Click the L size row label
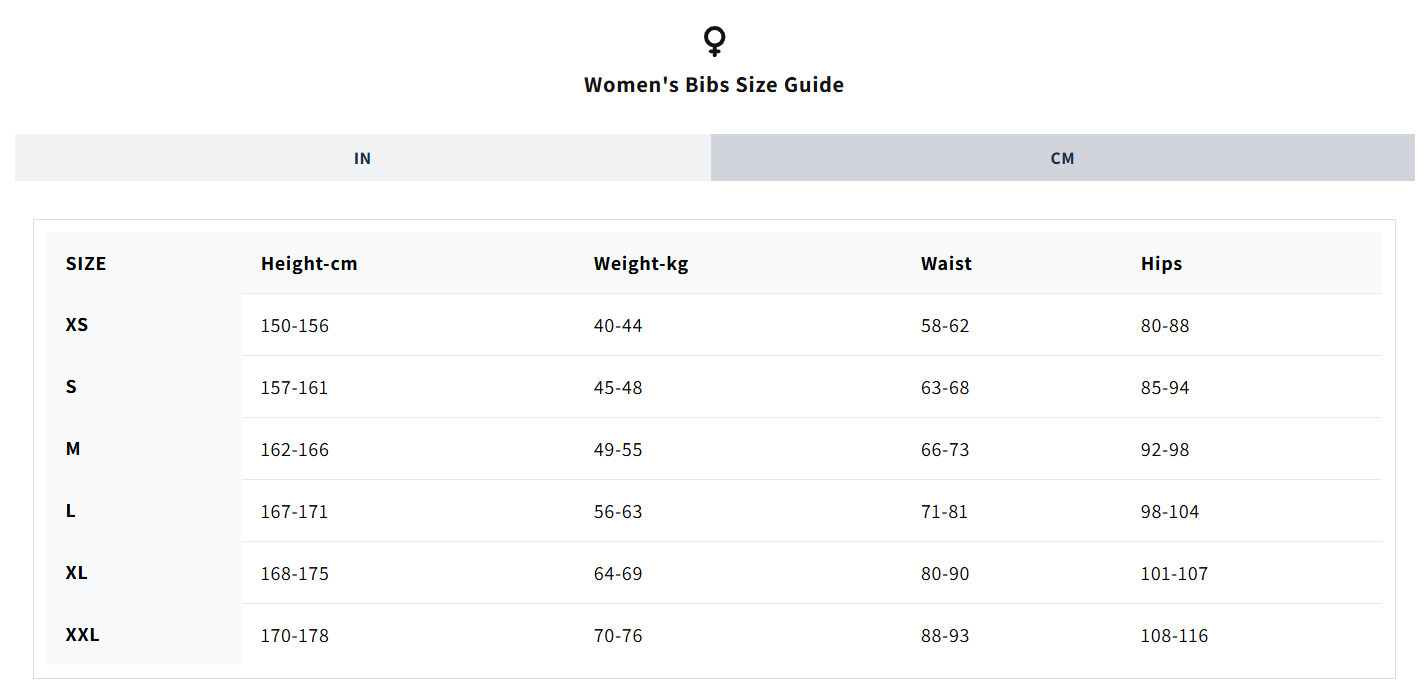This screenshot has width=1425, height=692. click(x=70, y=511)
